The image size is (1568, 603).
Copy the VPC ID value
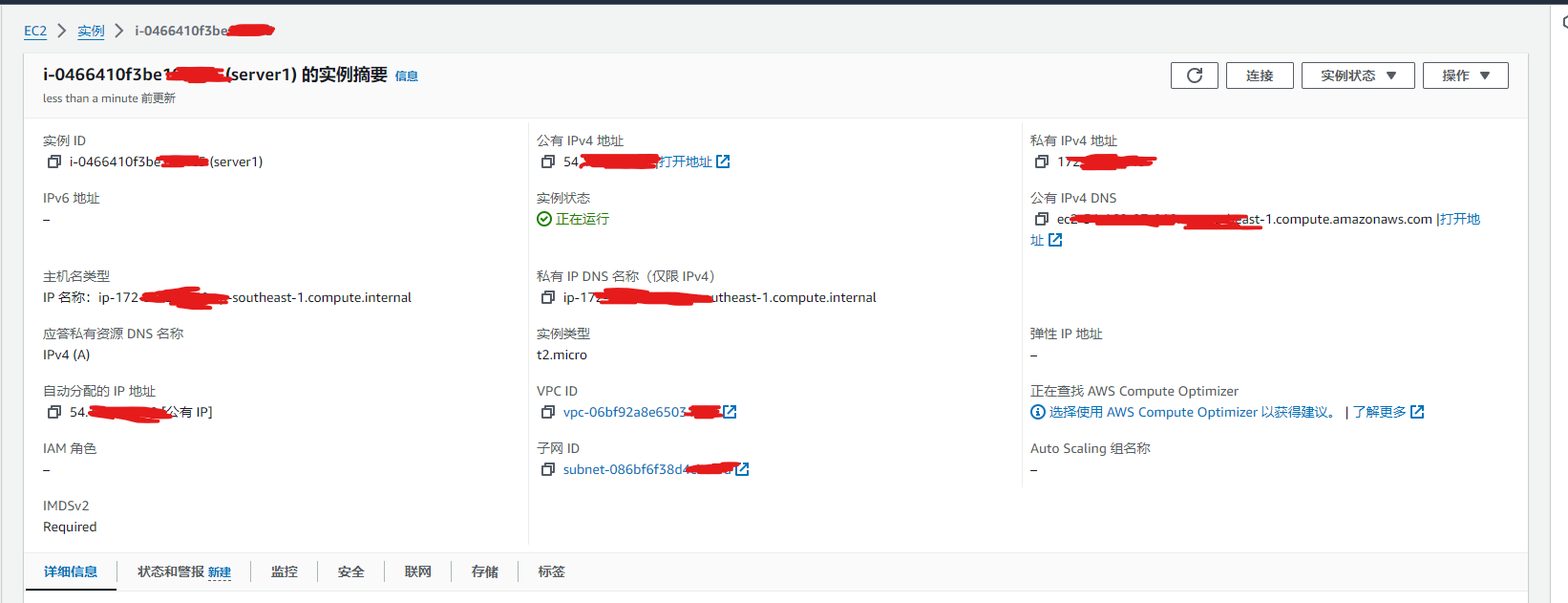coord(548,412)
